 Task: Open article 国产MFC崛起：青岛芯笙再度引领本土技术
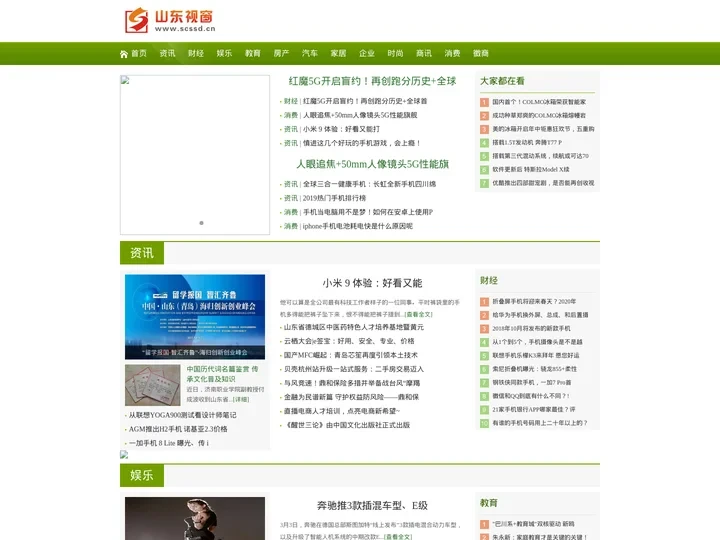click(351, 355)
